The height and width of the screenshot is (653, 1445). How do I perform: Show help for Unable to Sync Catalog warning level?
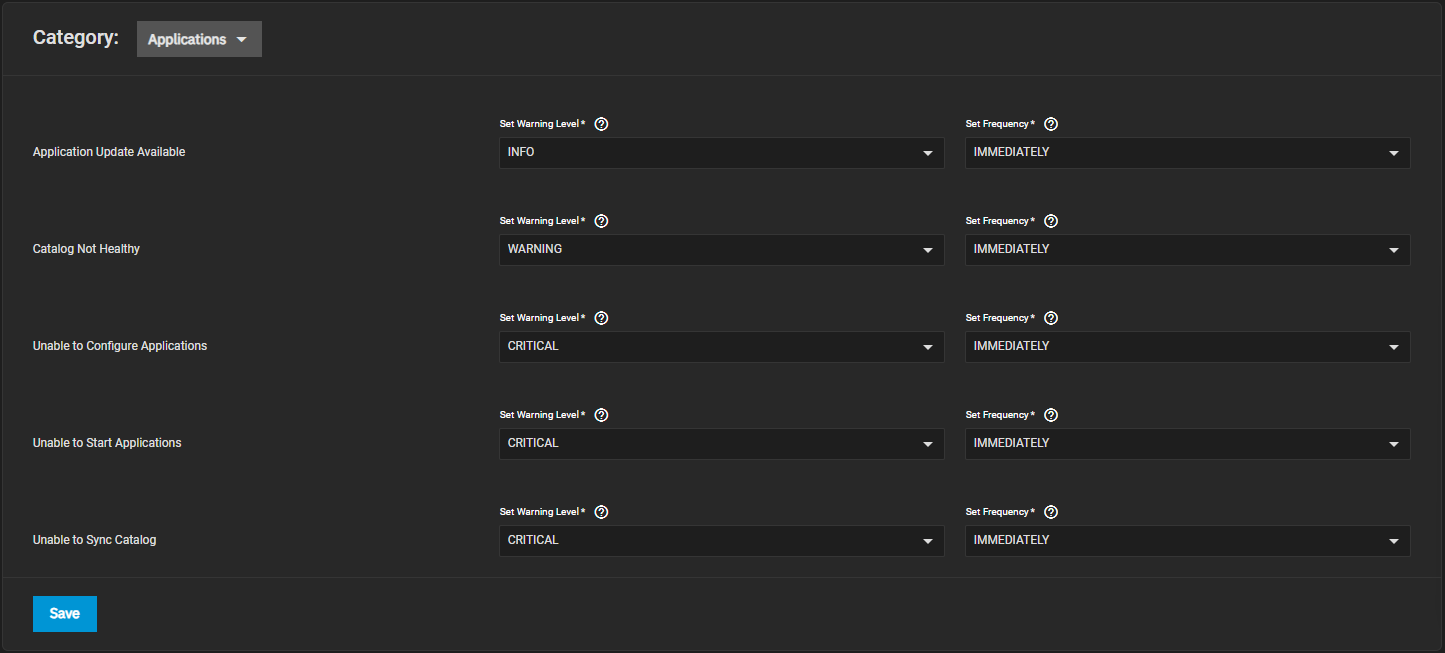coord(601,513)
